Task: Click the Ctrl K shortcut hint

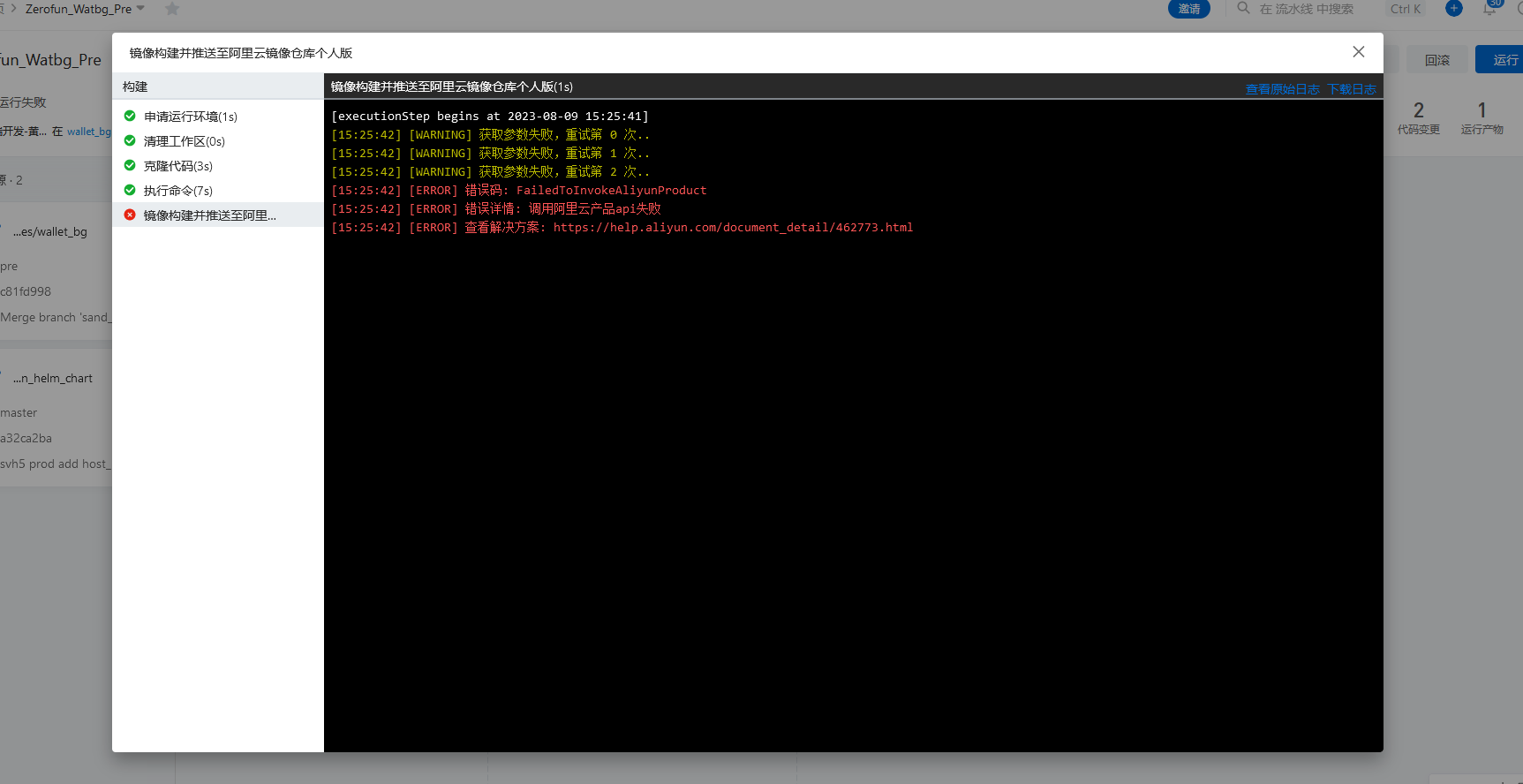Action: coord(1406,9)
